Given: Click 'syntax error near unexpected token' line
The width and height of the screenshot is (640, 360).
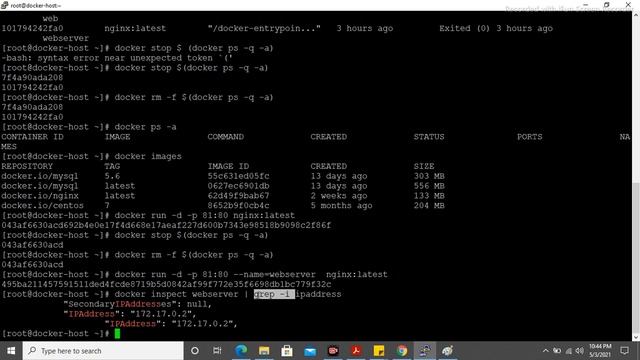Looking at the screenshot, I should coord(117,58).
